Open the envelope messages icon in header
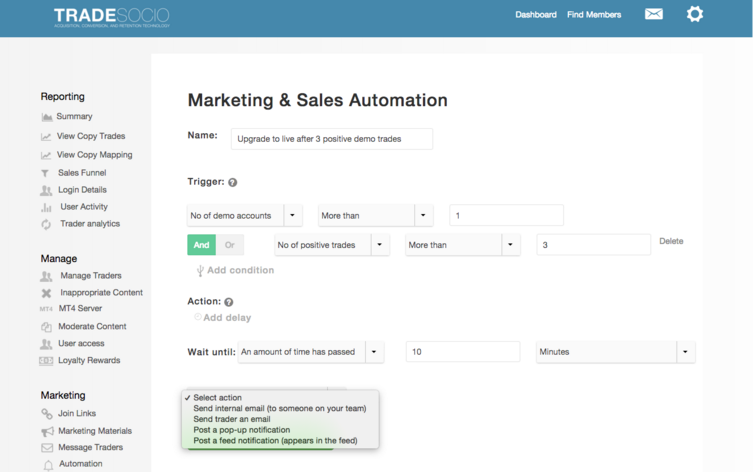Screen dimensions: 753x472 point(653,14)
